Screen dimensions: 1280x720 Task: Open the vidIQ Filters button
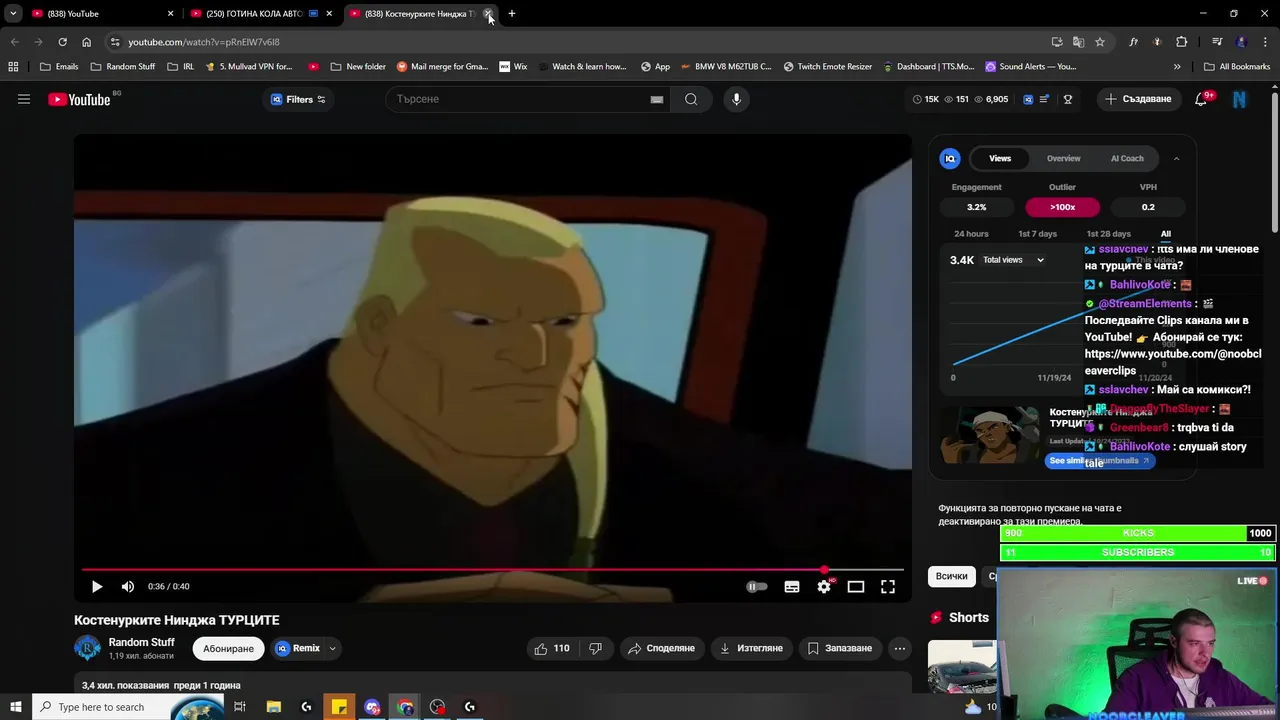coord(298,99)
